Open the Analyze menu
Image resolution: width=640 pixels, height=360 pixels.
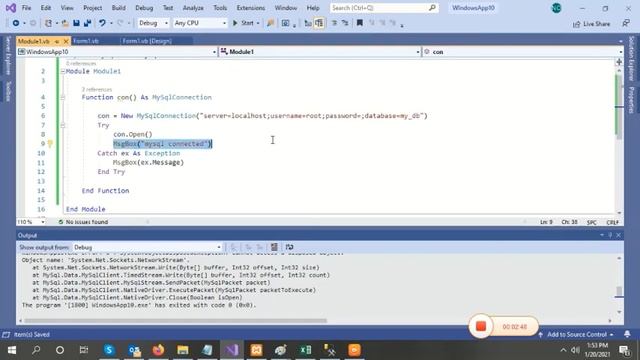(193, 8)
